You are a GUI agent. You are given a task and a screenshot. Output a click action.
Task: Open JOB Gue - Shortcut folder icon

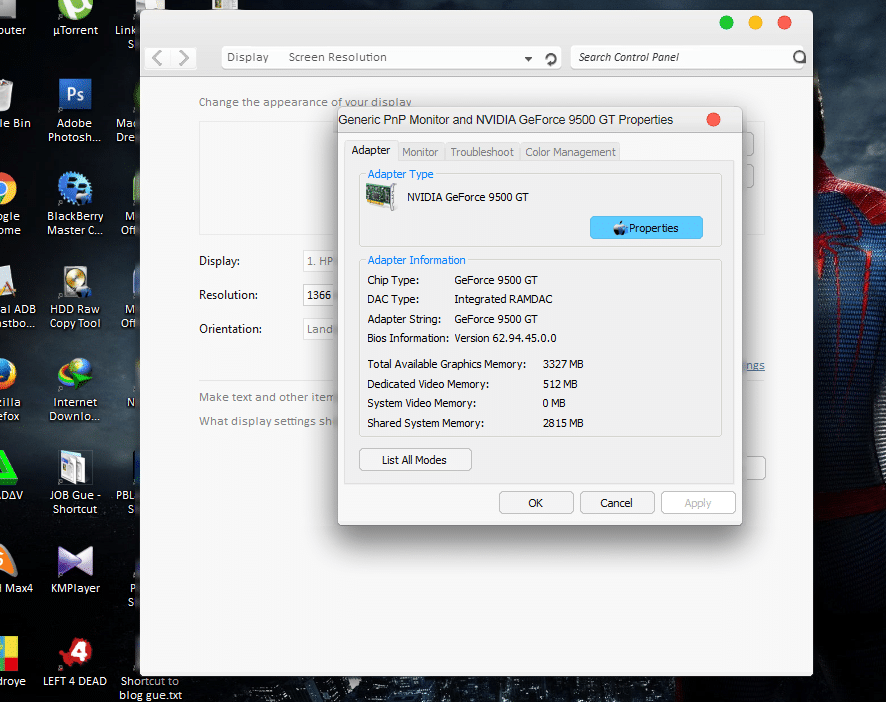(75, 483)
